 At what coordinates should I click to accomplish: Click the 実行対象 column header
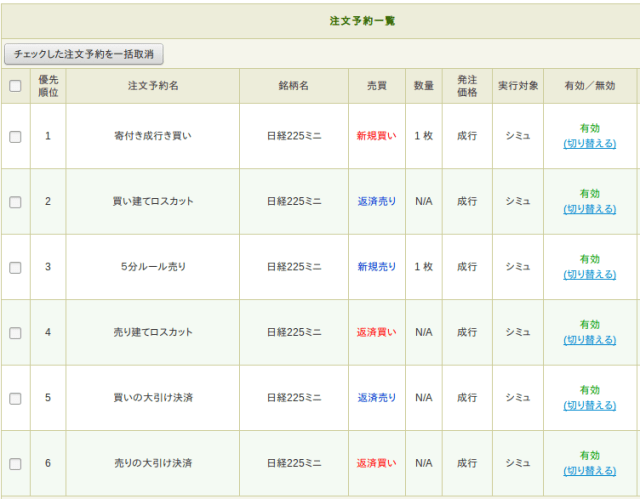click(518, 86)
